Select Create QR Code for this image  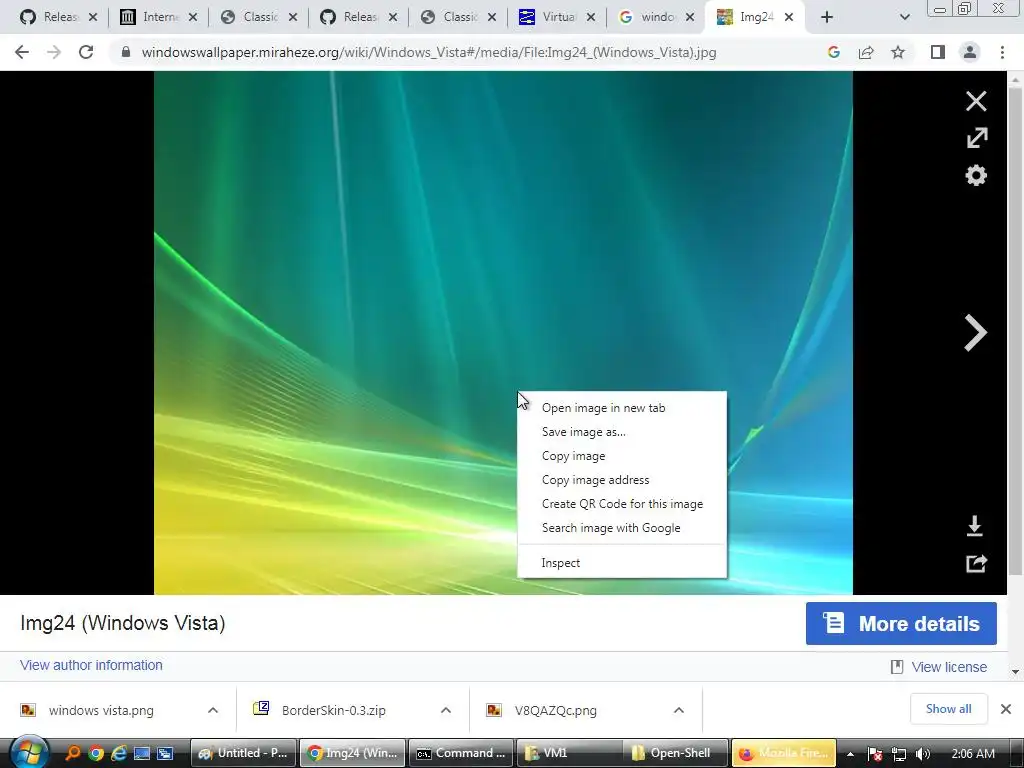622,504
